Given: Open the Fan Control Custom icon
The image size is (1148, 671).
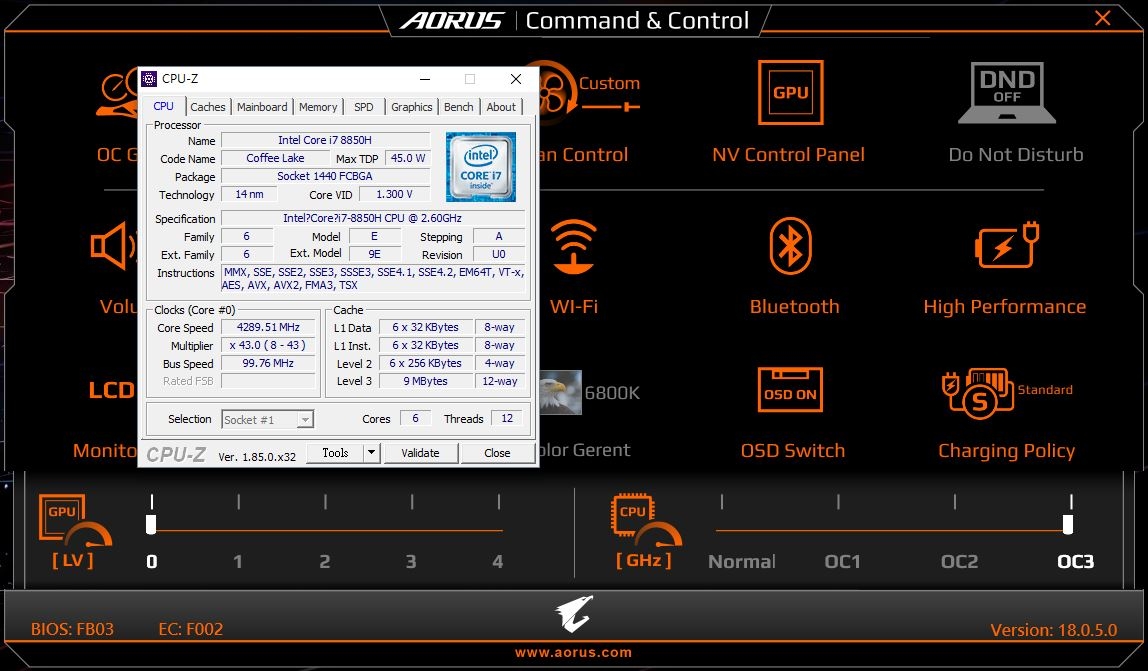Looking at the screenshot, I should 589,89.
